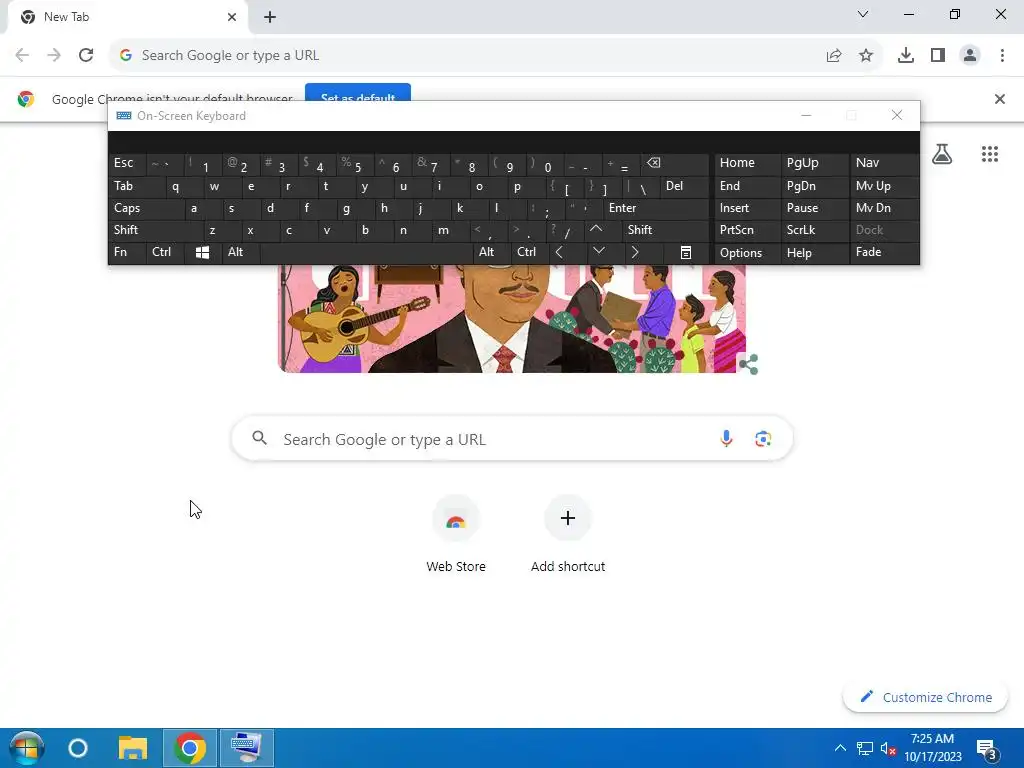
Task: Open the notification center icon
Action: [x=987, y=749]
